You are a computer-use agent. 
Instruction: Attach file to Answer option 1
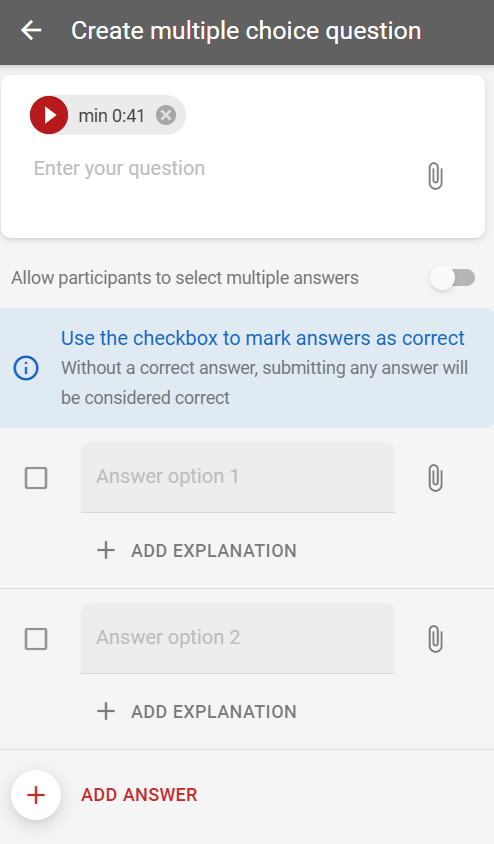435,478
